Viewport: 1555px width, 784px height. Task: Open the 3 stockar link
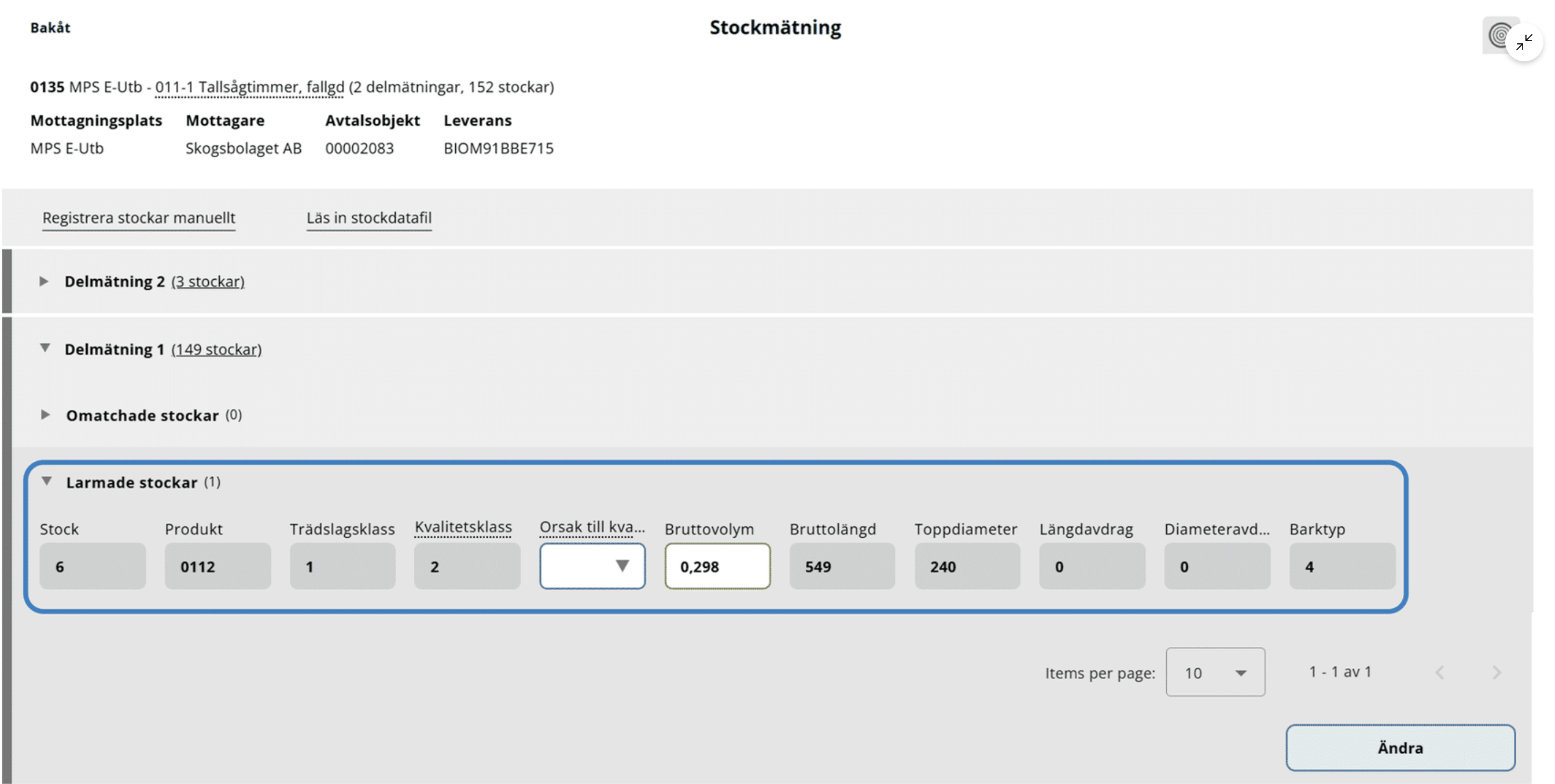(x=208, y=282)
